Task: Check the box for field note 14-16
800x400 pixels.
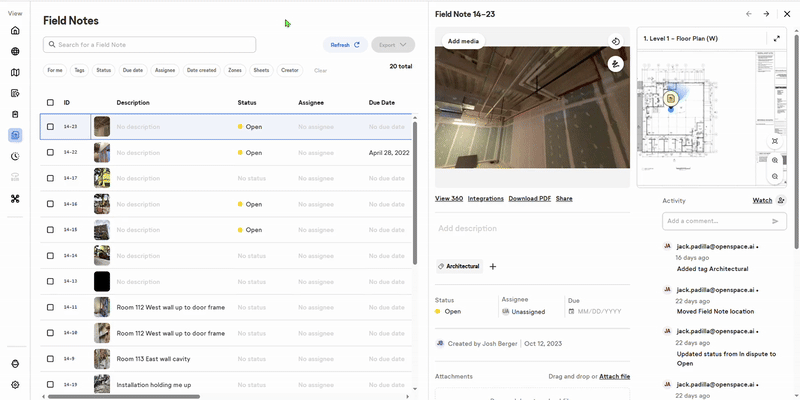Action: tap(50, 204)
